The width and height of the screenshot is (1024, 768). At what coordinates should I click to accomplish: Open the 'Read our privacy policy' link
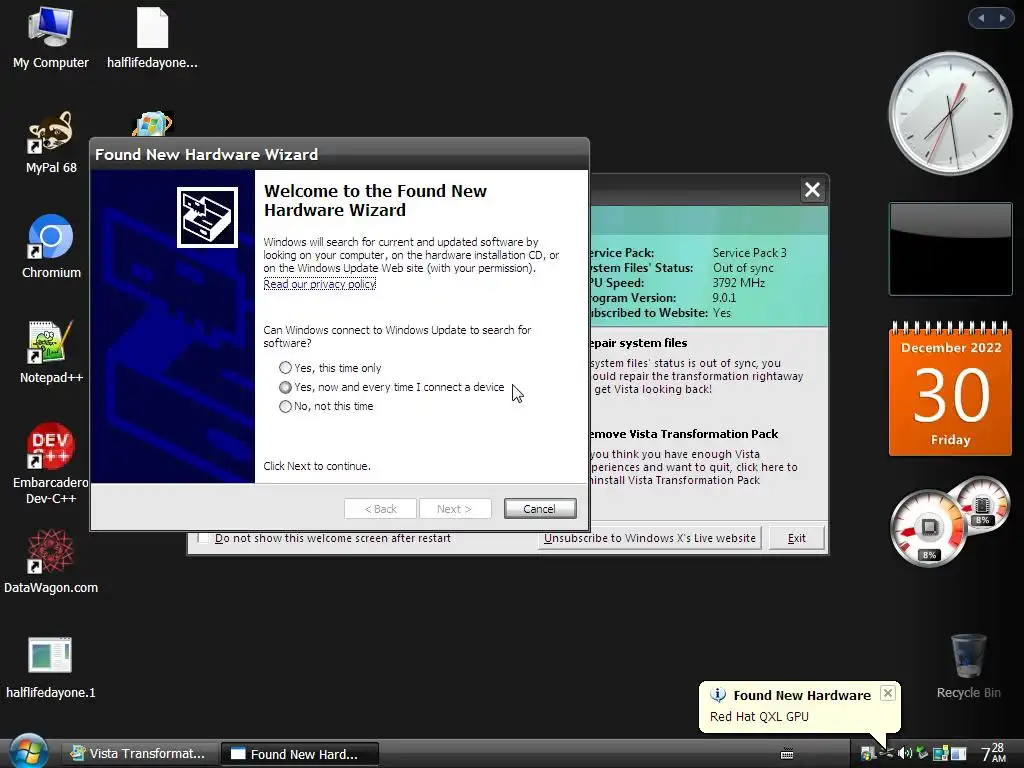tap(319, 284)
